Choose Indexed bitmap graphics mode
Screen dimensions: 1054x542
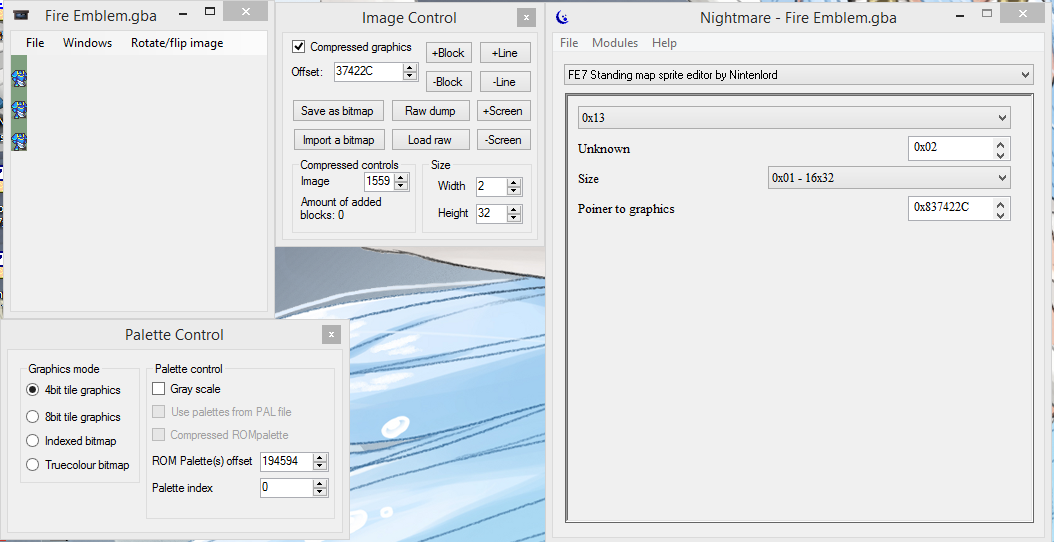[32, 441]
